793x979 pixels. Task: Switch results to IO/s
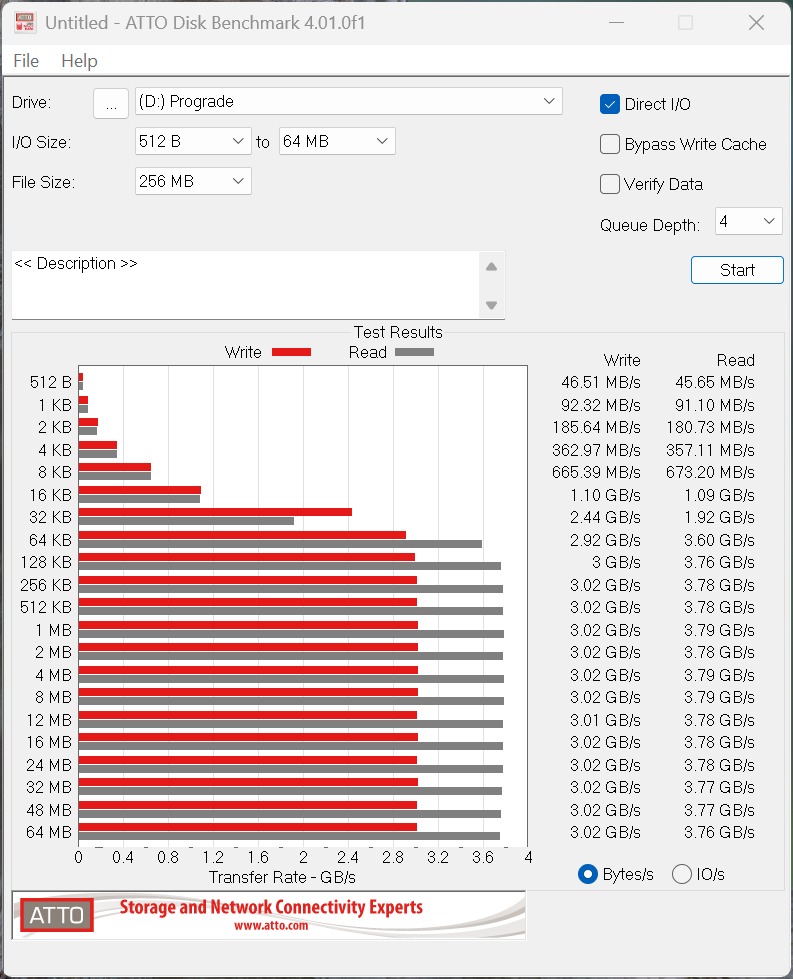tap(682, 874)
